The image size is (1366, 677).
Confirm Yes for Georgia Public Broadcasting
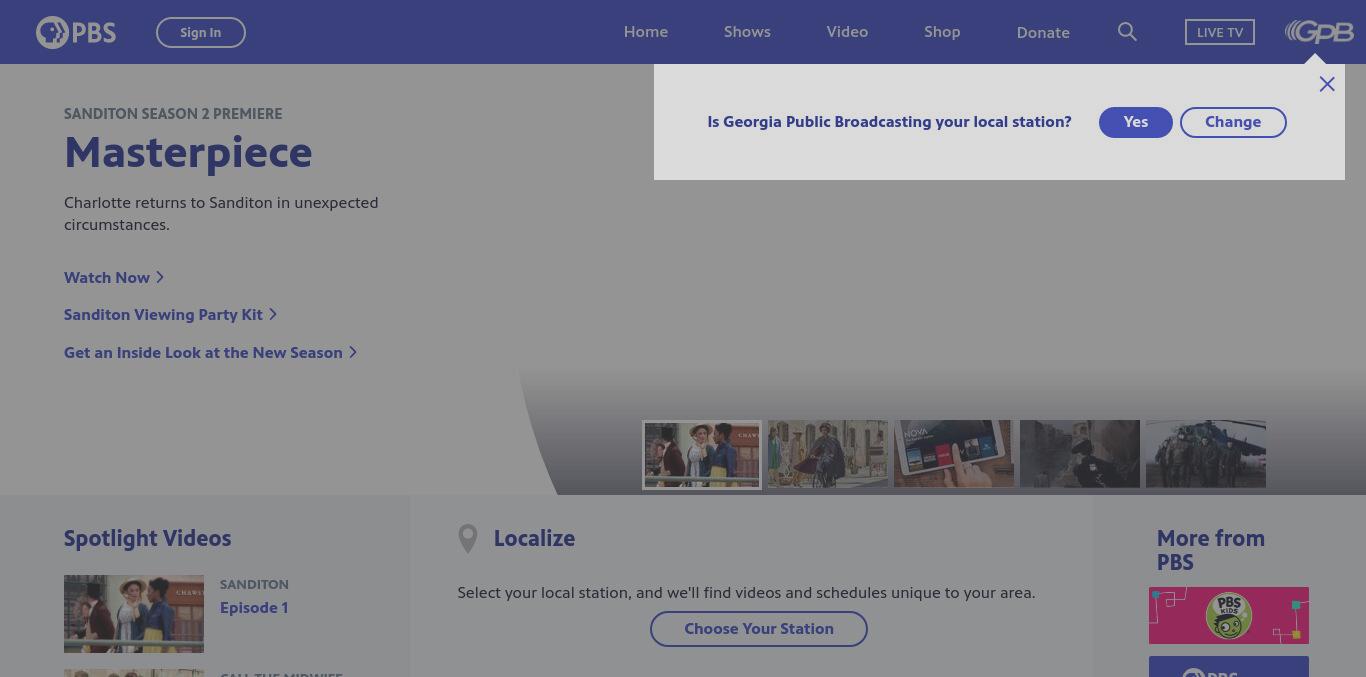click(x=1136, y=122)
